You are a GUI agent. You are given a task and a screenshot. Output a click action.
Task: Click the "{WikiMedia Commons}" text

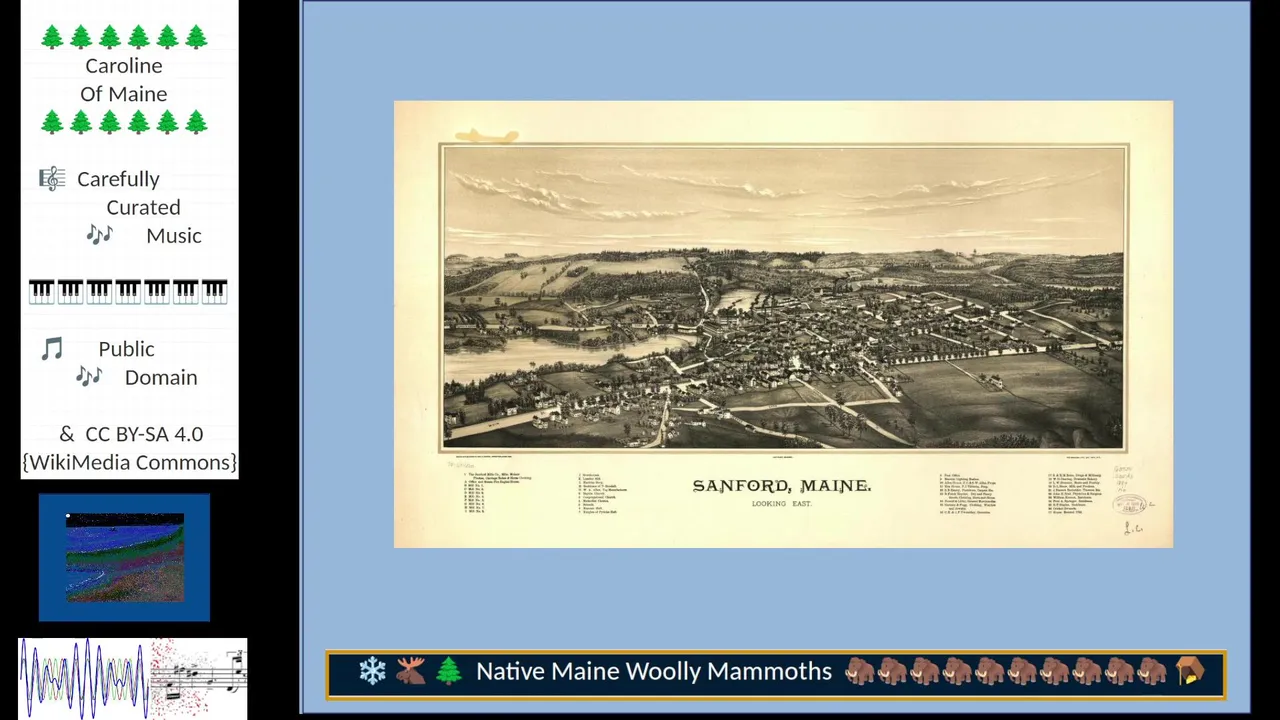coord(130,462)
